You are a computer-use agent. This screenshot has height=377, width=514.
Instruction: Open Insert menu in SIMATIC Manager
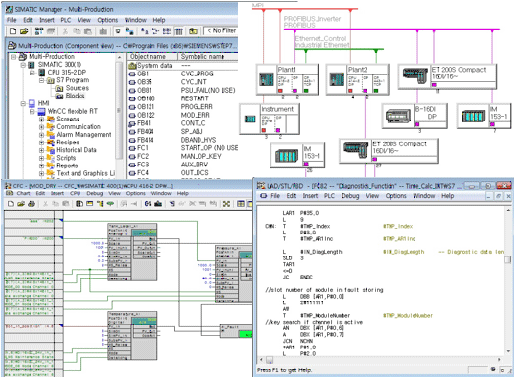[x=47, y=20]
